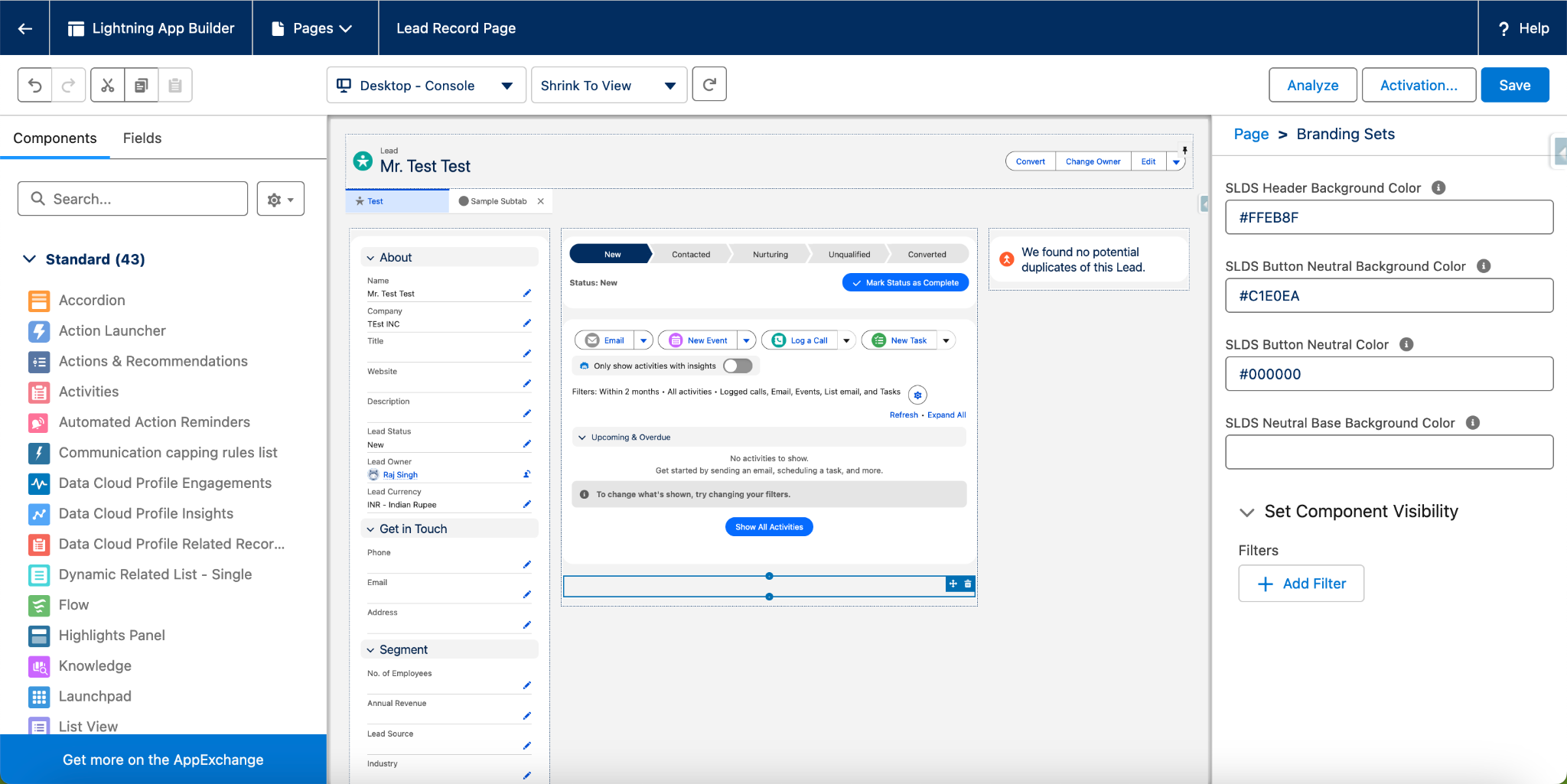
Task: Open component list settings gear
Action: [281, 199]
